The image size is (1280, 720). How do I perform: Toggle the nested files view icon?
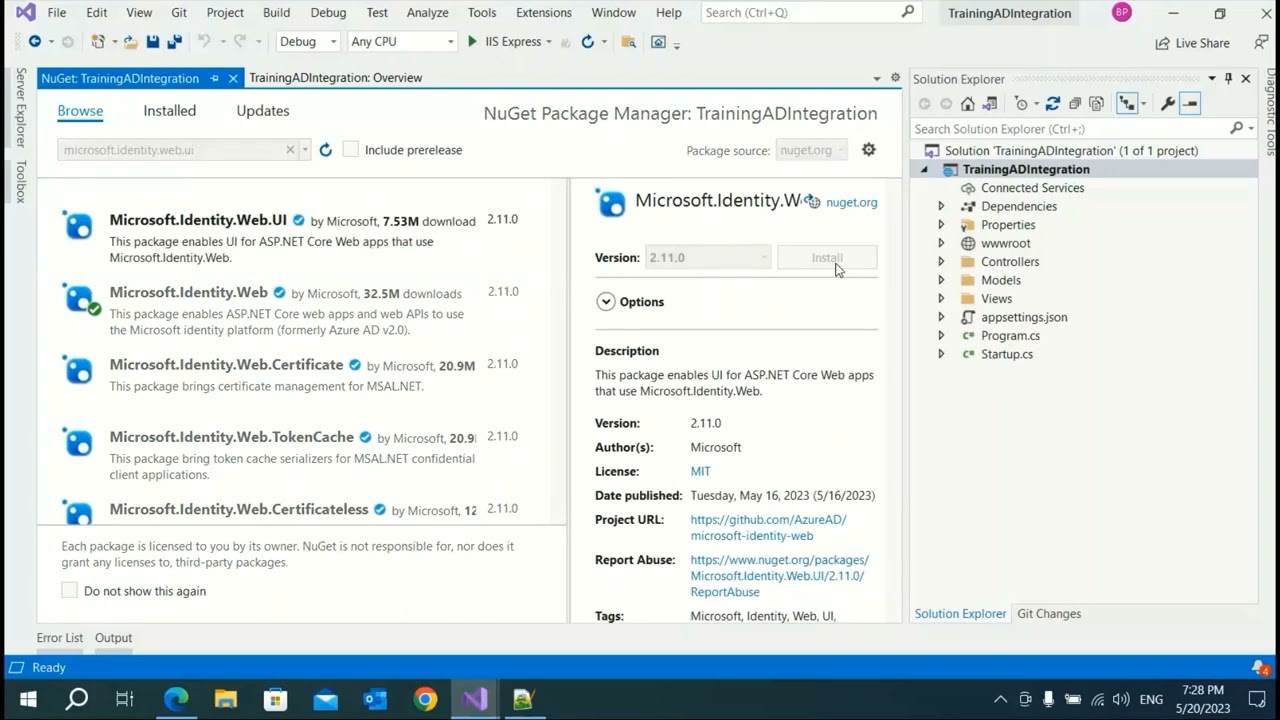coord(1127,104)
